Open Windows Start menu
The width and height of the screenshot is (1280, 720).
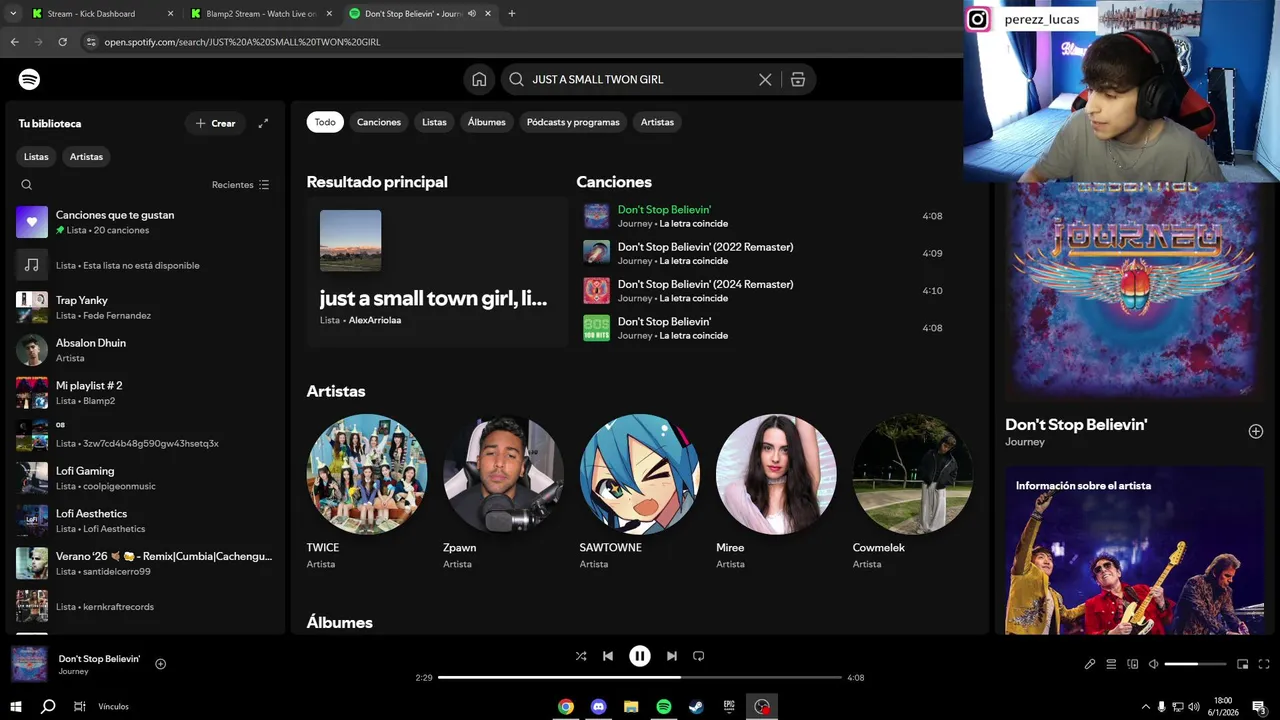pos(15,706)
